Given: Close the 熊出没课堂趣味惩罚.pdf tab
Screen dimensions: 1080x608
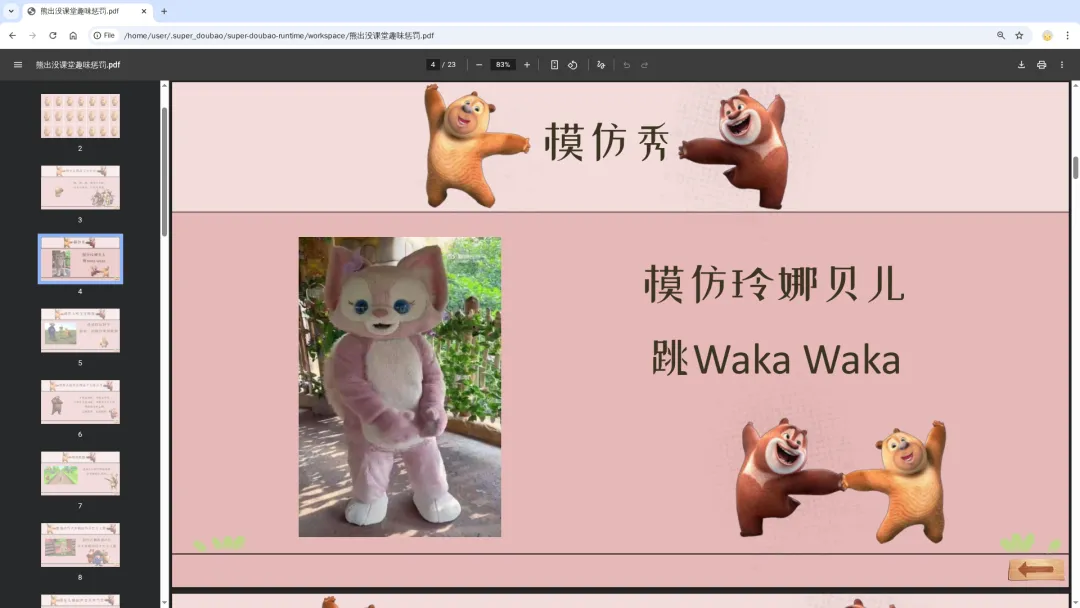Looking at the screenshot, I should [x=143, y=11].
